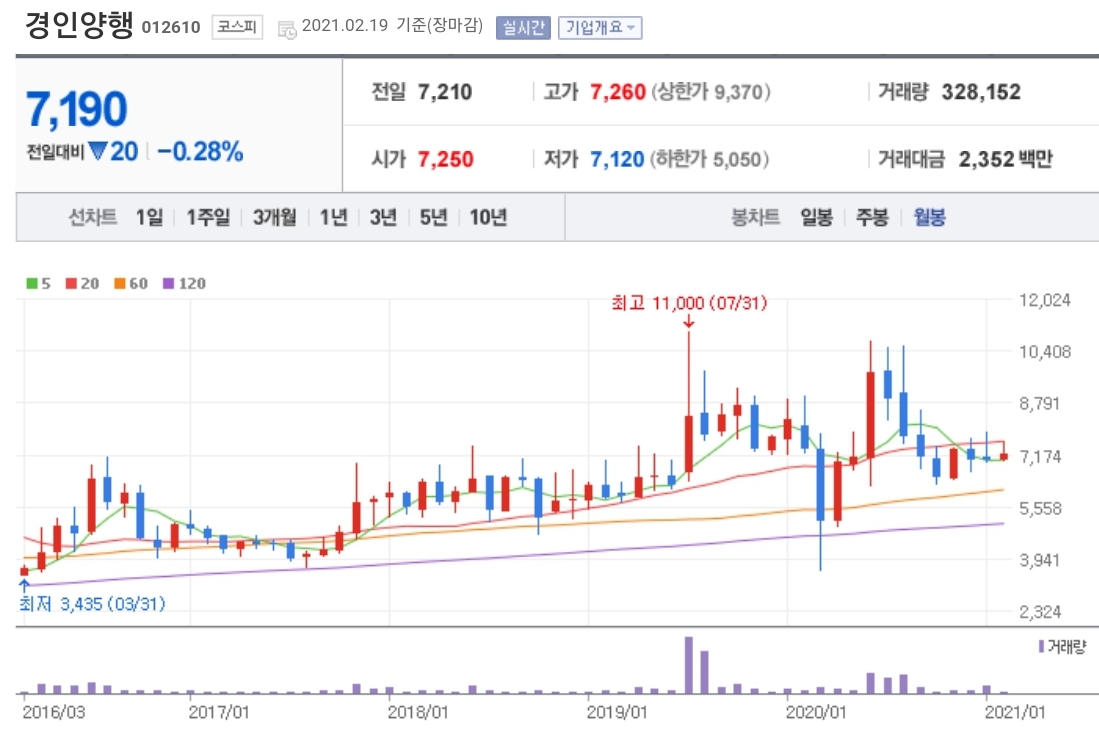1099x734 pixels.
Task: Switch to the 3개월 line chart
Action: pos(275,217)
